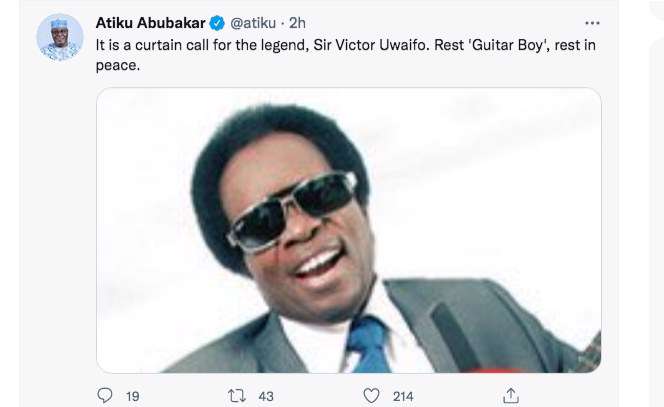Click the Atiku Abubakar display name
Image resolution: width=664 pixels, height=407 pixels.
tap(149, 22)
